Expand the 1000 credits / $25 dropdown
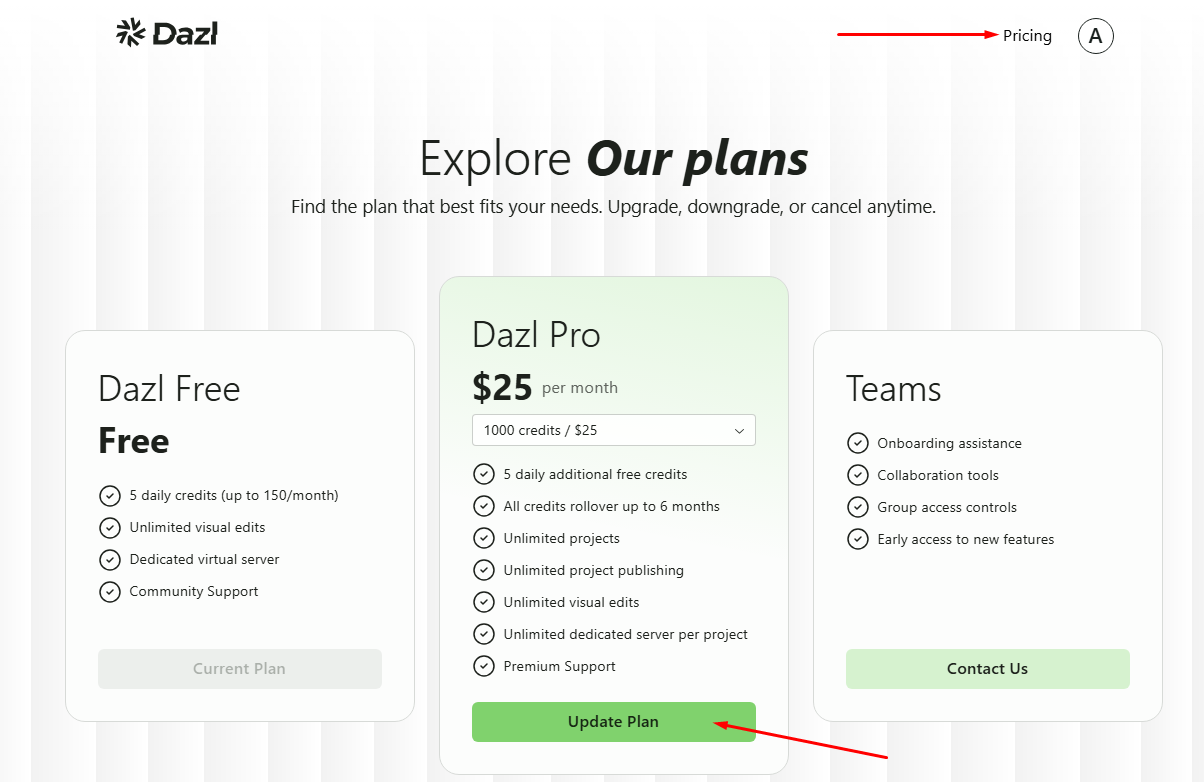 (613, 430)
